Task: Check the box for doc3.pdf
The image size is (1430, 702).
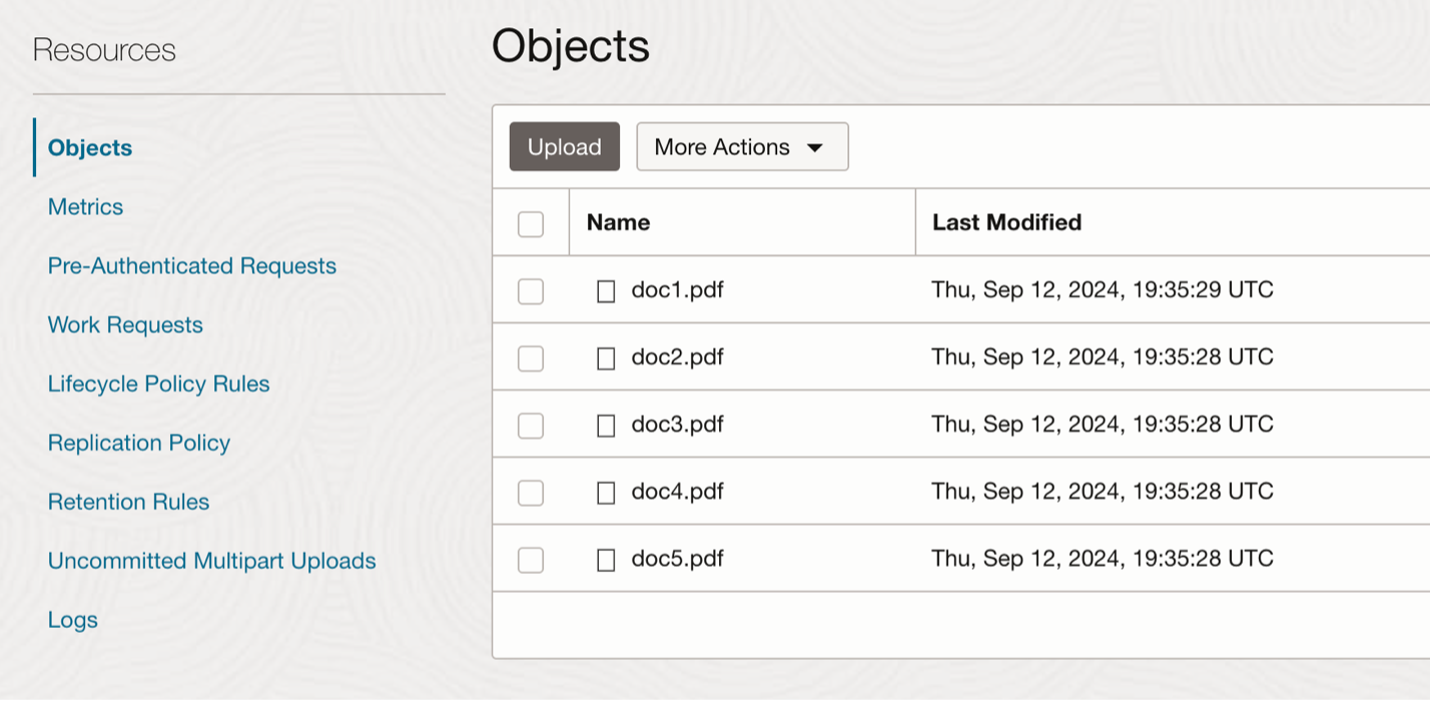Action: pyautogui.click(x=531, y=425)
